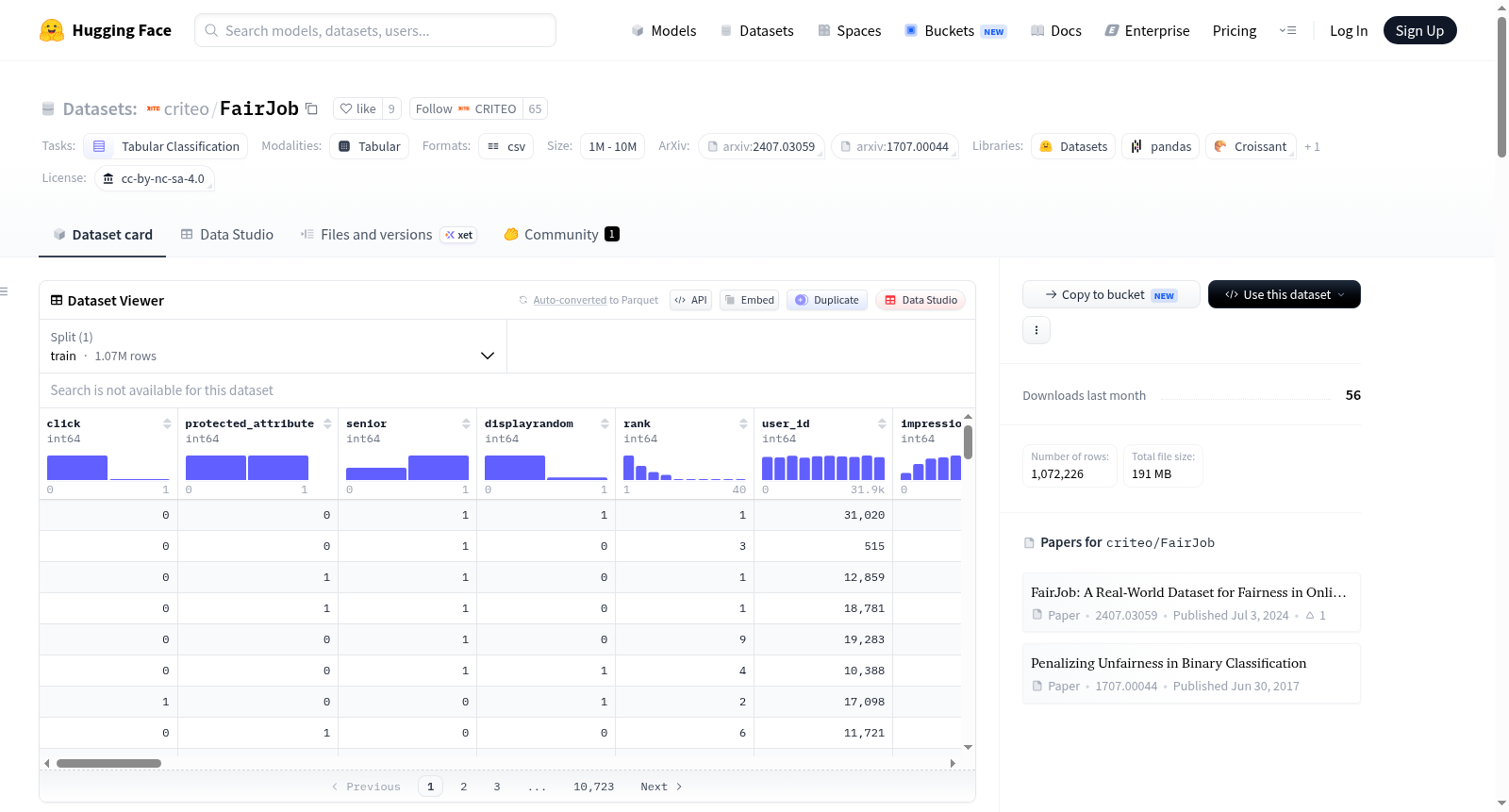Select the rank column distribution histogram
The width and height of the screenshot is (1509, 812).
pos(685,468)
